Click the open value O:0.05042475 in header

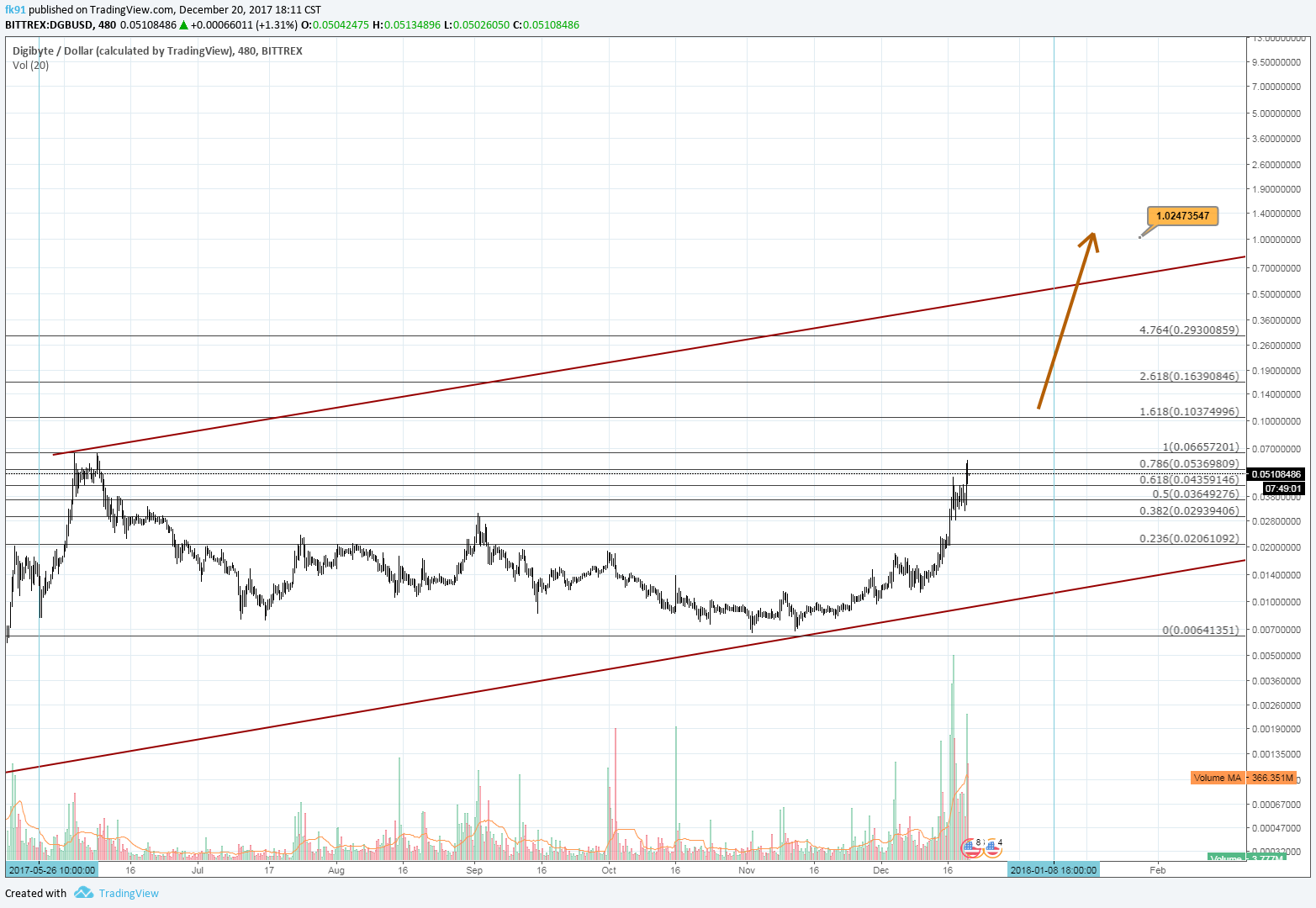pyautogui.click(x=336, y=25)
